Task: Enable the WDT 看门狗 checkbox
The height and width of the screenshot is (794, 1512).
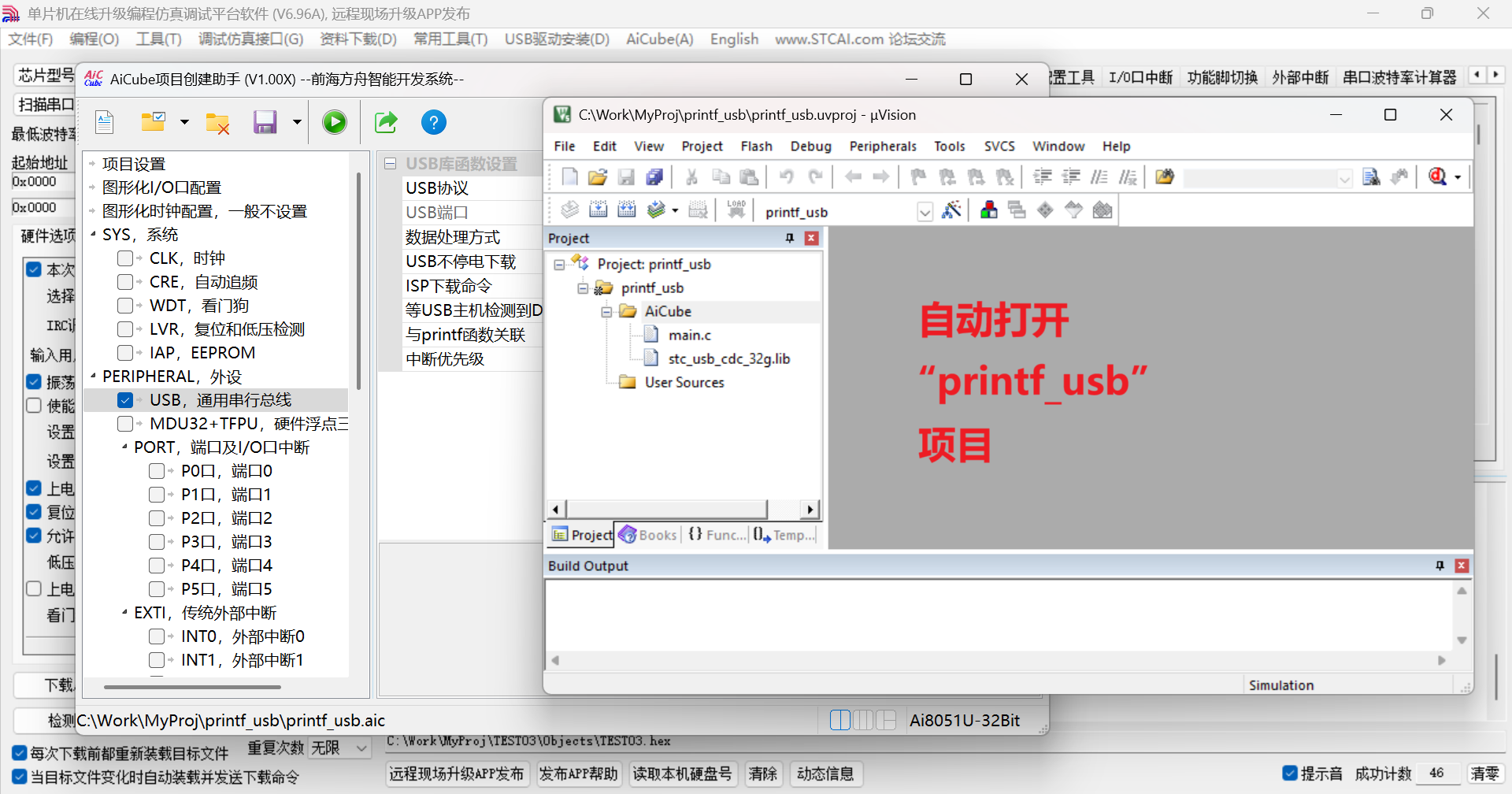Action: click(124, 306)
